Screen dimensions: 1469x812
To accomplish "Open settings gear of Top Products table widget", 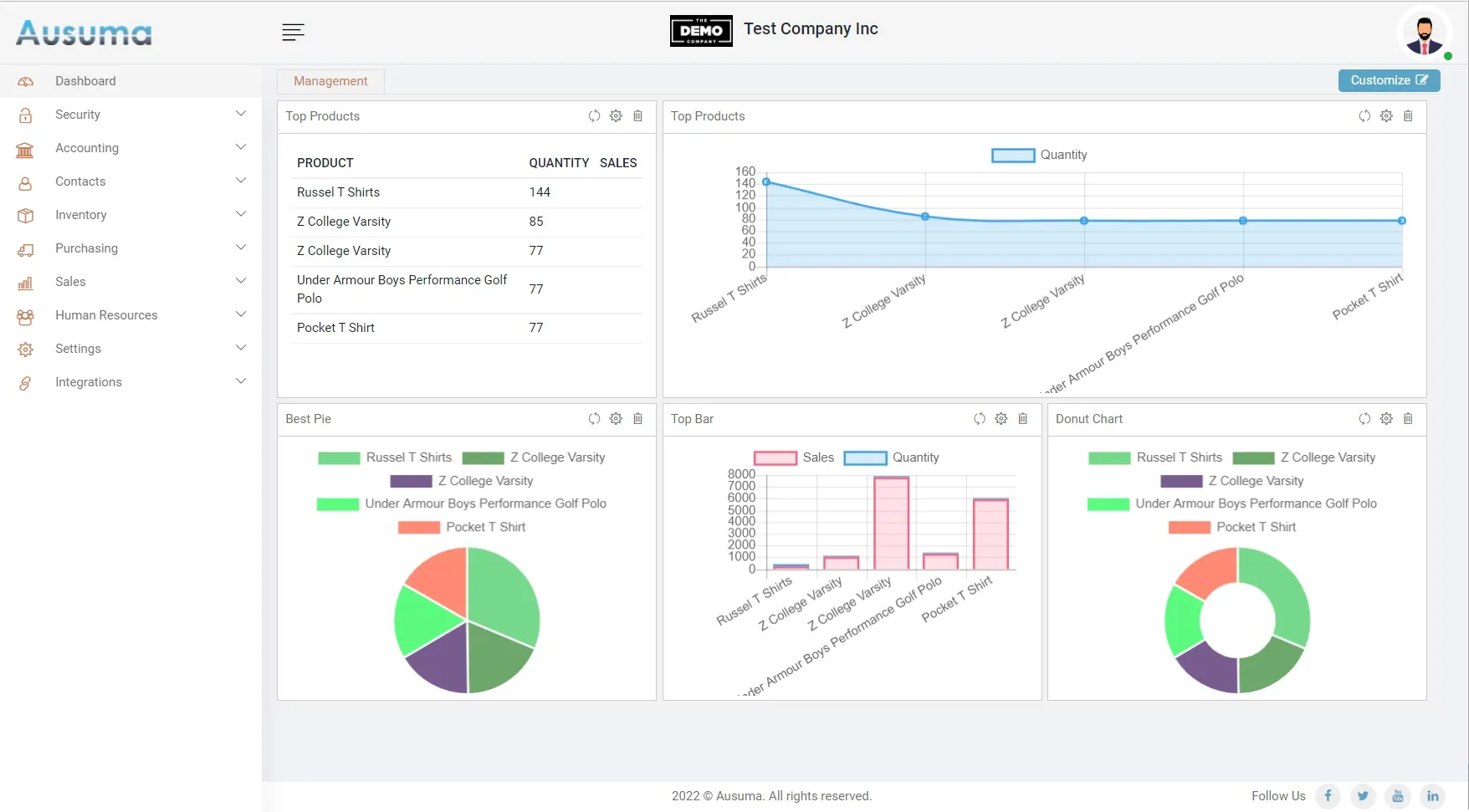I will pyautogui.click(x=616, y=116).
